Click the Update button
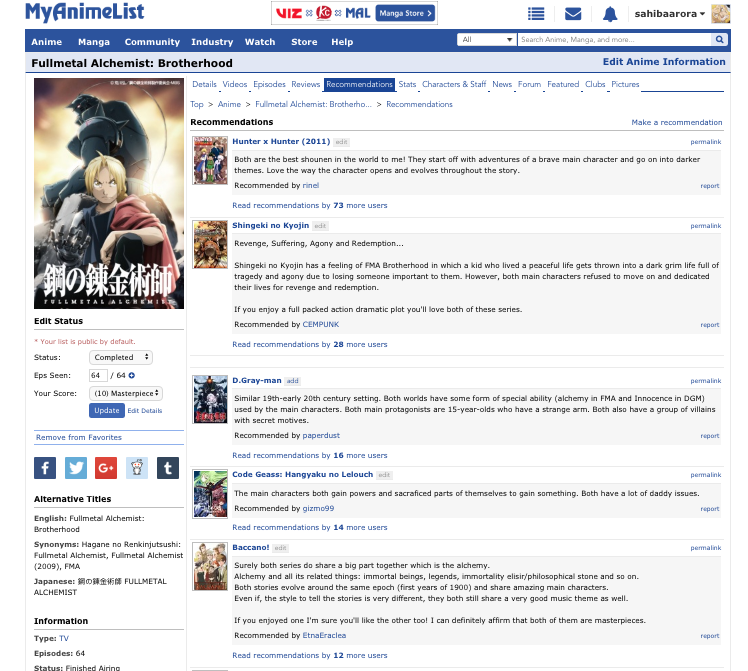This screenshot has height=671, width=748. [x=106, y=411]
